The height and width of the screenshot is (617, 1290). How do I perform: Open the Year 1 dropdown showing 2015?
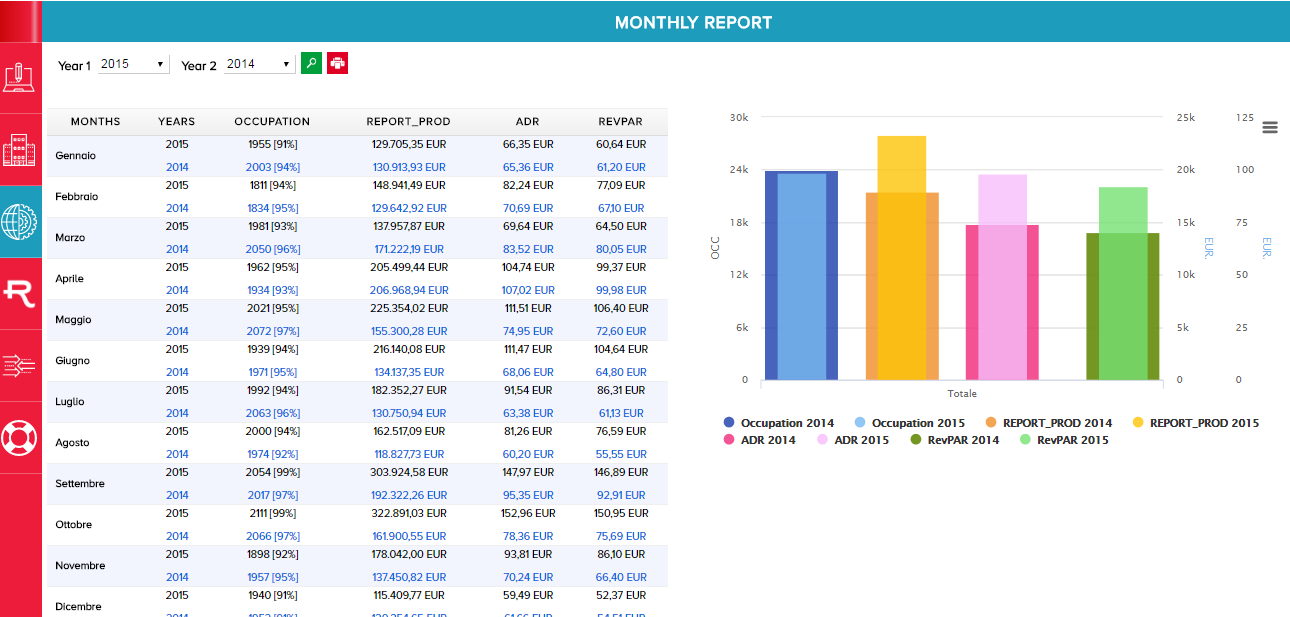tap(134, 64)
